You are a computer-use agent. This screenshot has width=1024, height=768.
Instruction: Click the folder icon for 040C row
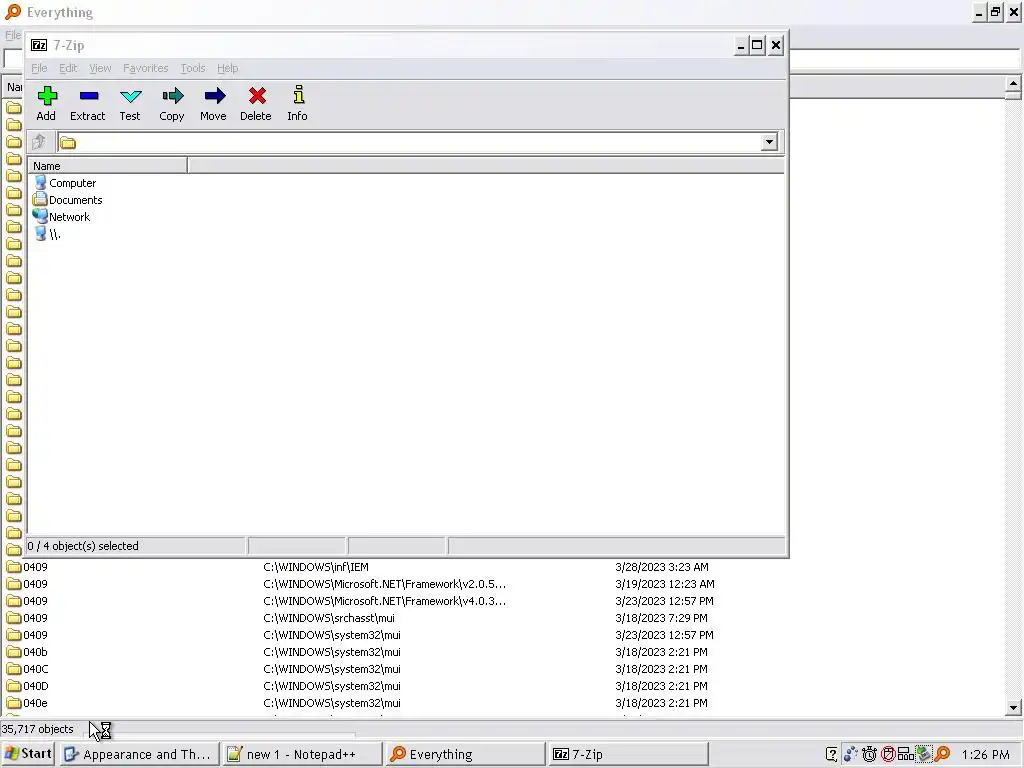14,669
